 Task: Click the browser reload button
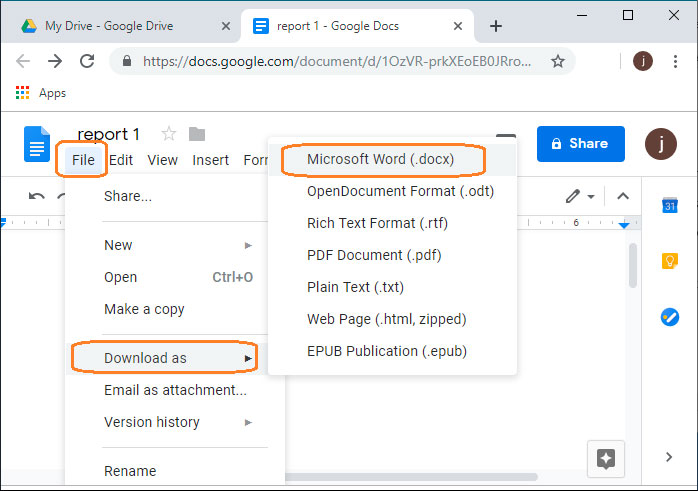(x=87, y=61)
